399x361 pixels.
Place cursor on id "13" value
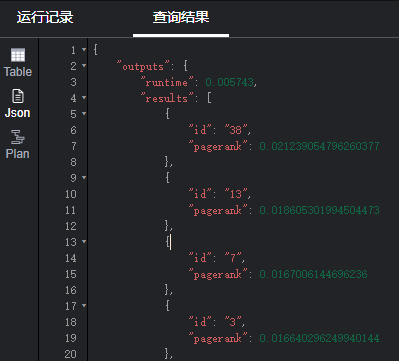click(x=236, y=194)
